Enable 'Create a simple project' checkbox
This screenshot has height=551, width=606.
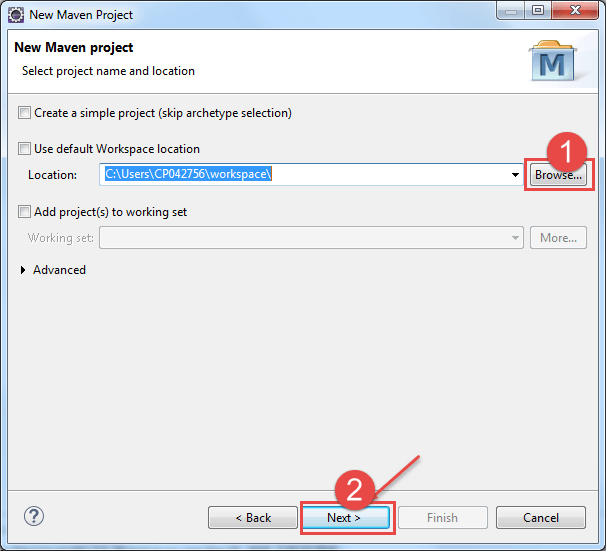[x=25, y=113]
